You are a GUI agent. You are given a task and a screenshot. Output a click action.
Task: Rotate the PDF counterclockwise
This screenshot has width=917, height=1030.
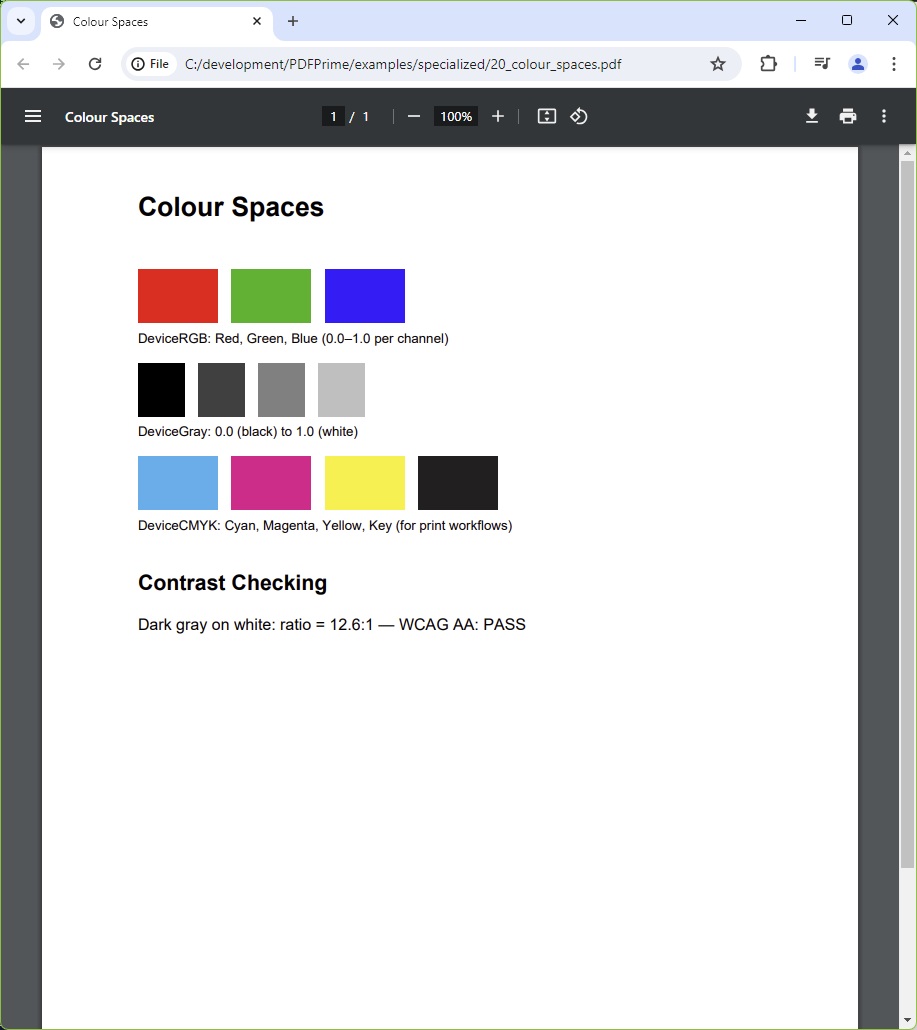tap(579, 116)
